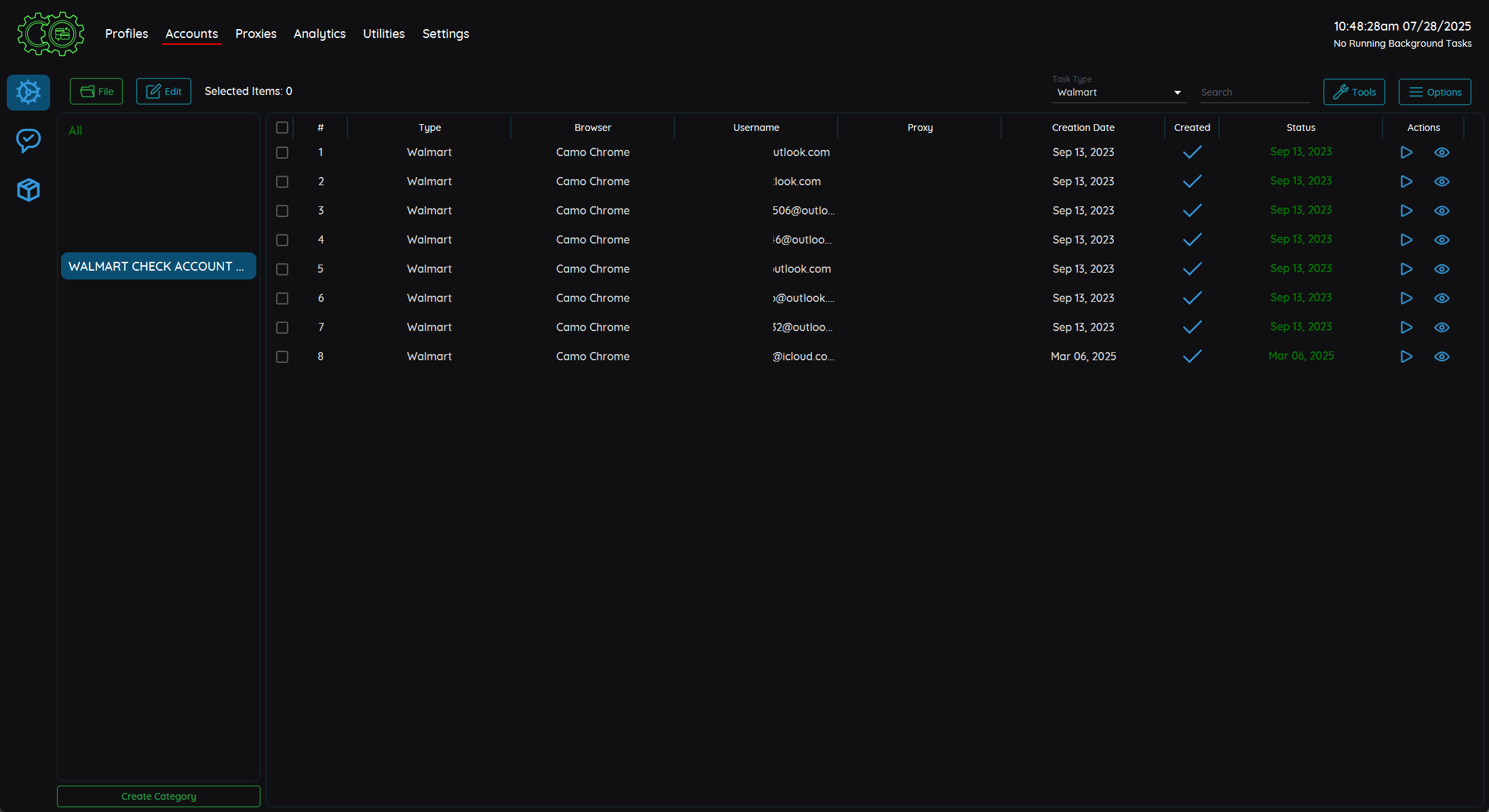Viewport: 1489px width, 812px height.
Task: Open the Options menu button
Action: point(1435,92)
